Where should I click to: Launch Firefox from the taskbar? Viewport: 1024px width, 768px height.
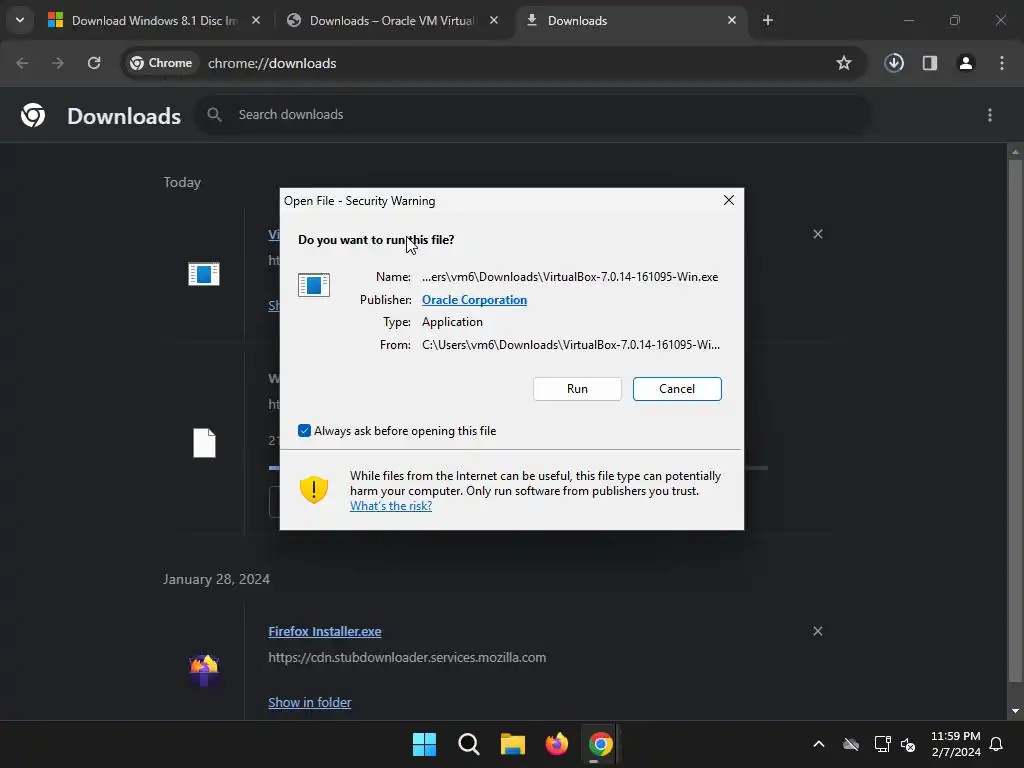(556, 744)
